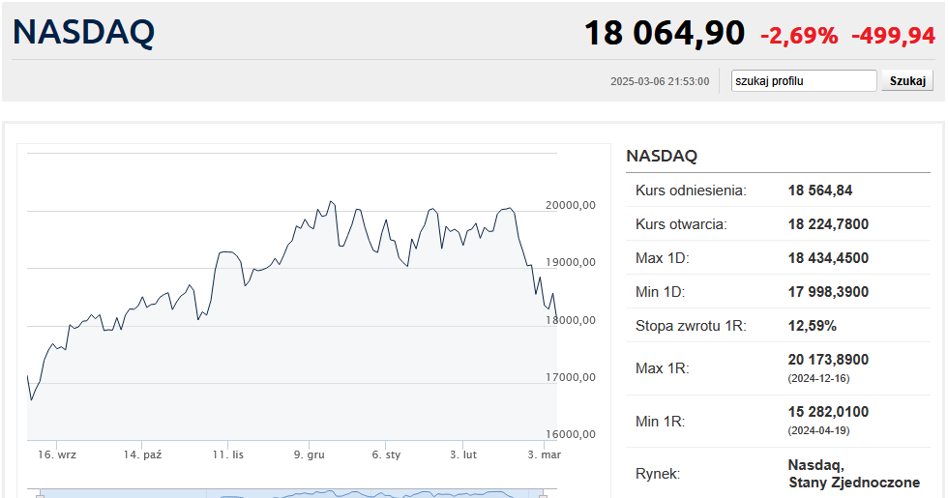Select the '3. lut' date axis label
This screenshot has width=948, height=498.
(x=464, y=455)
